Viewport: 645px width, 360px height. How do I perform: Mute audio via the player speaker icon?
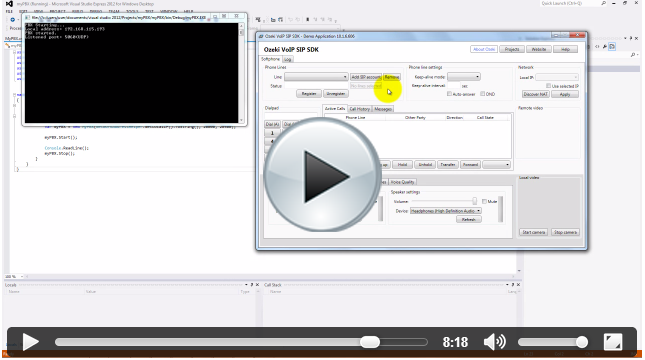coord(494,342)
